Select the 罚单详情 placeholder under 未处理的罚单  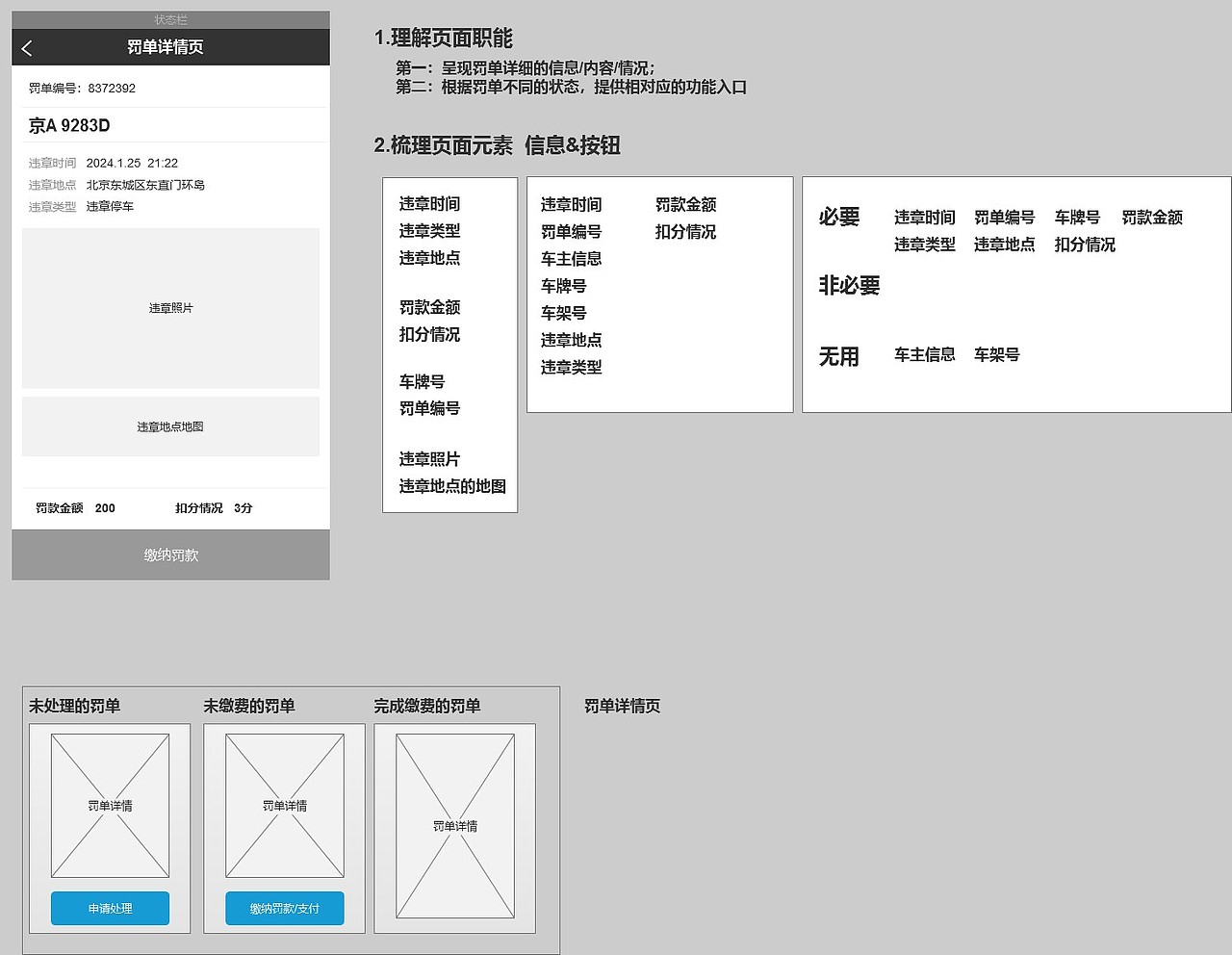coord(110,806)
